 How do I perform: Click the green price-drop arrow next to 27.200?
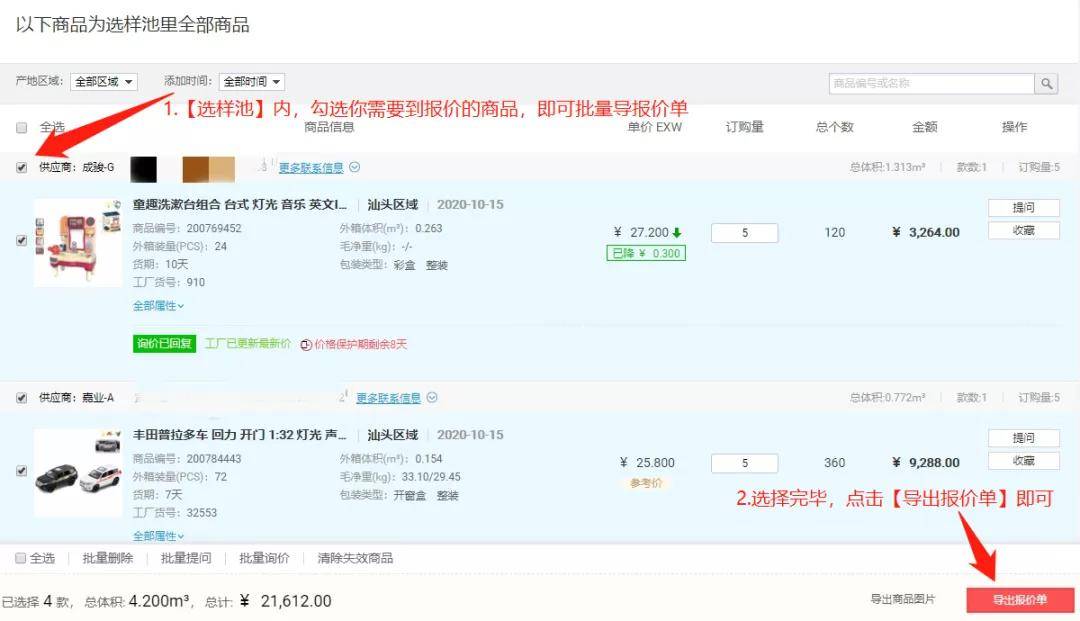pos(677,233)
